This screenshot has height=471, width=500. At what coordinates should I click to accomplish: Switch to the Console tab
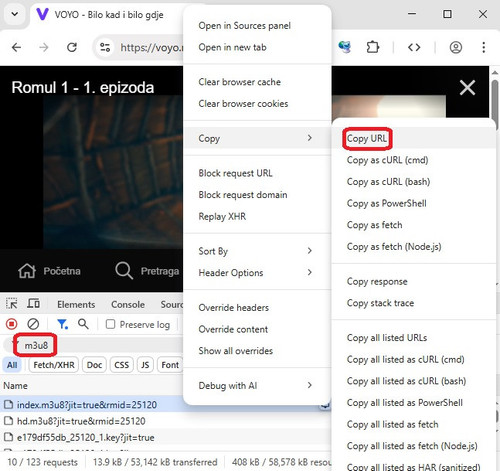pos(128,304)
